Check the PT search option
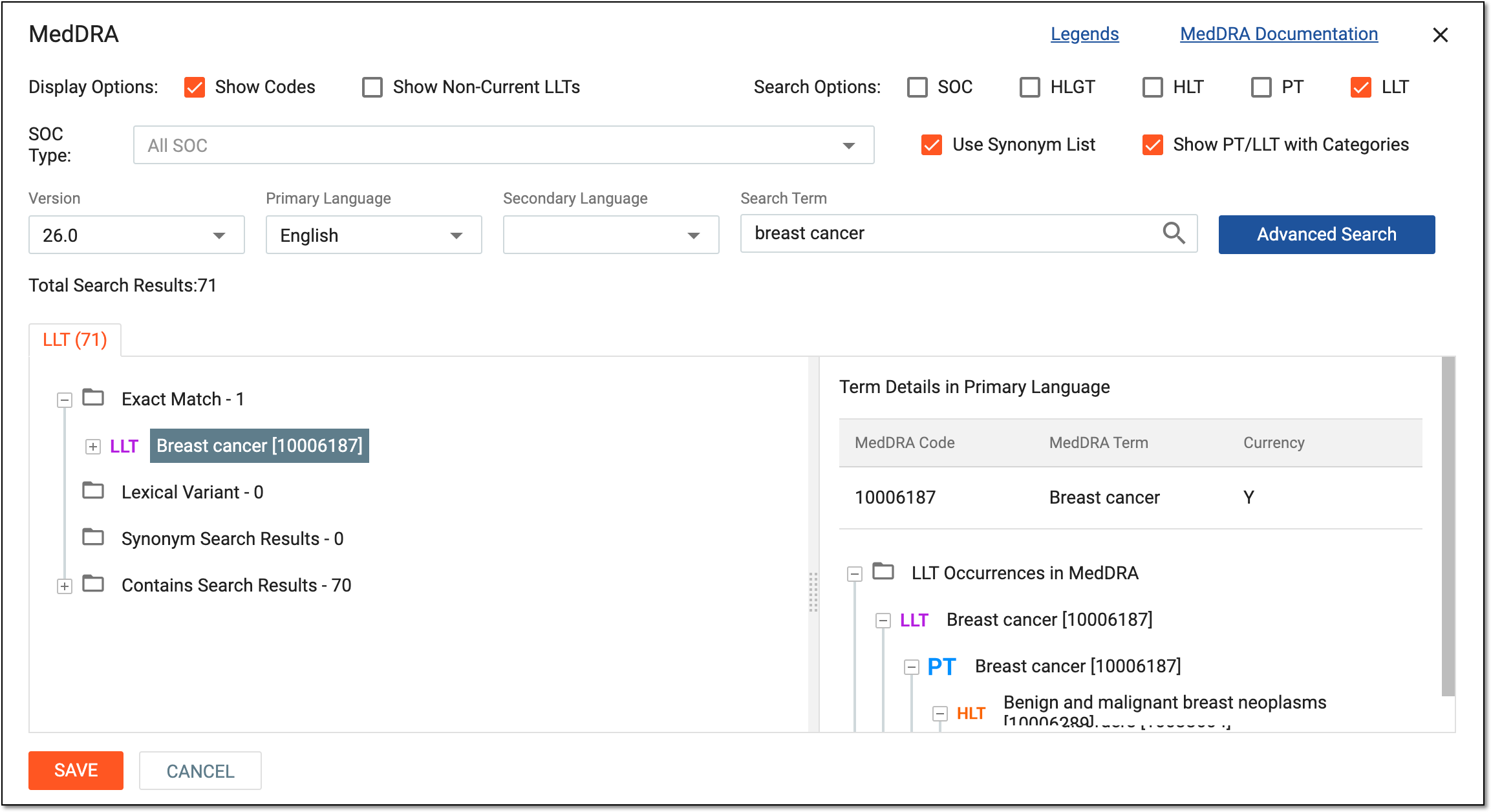Viewport: 1491px width, 812px height. 1261,87
